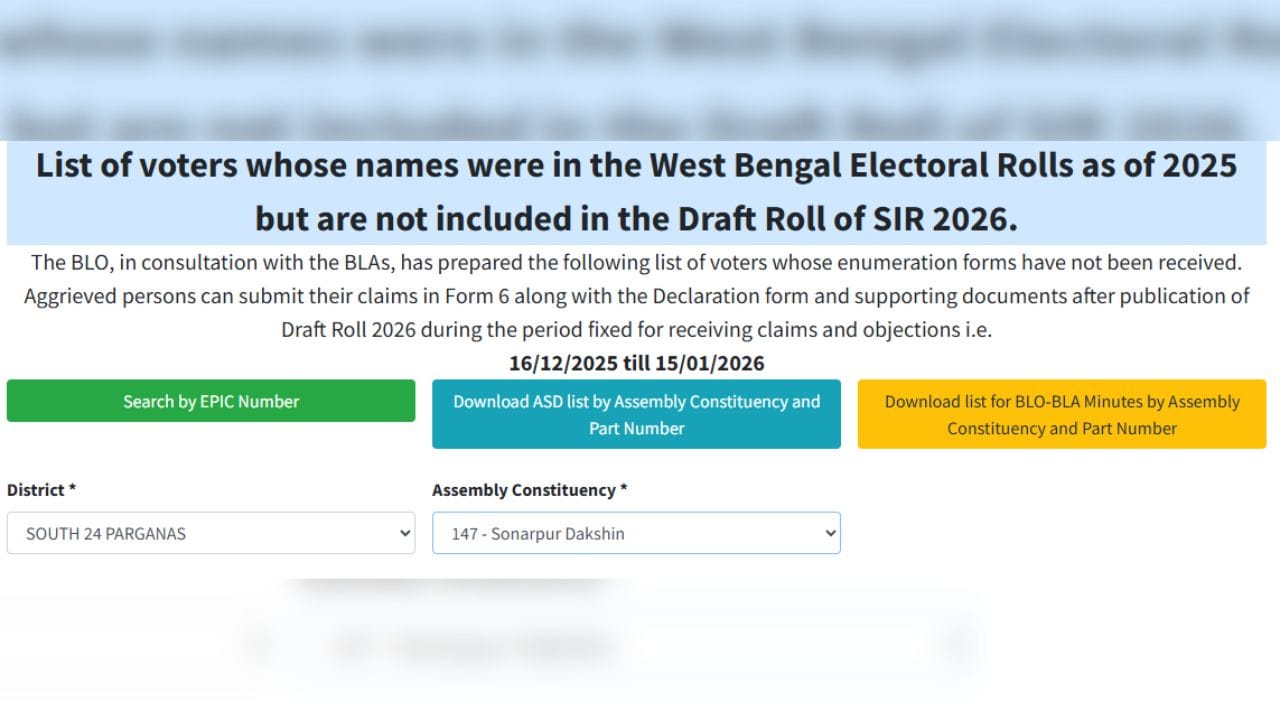Click the District dropdown chevron arrow
The height and width of the screenshot is (720, 1280).
(405, 533)
